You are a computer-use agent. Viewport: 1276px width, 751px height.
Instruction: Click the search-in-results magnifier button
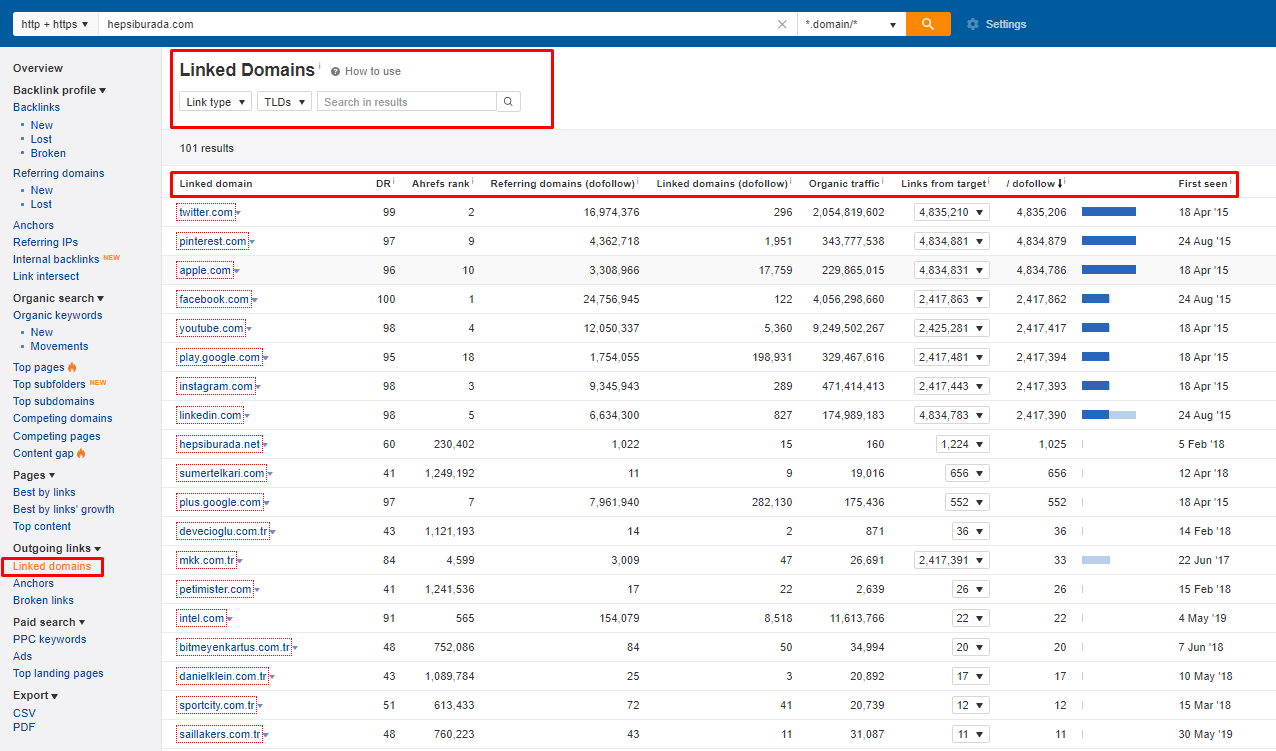[x=508, y=102]
